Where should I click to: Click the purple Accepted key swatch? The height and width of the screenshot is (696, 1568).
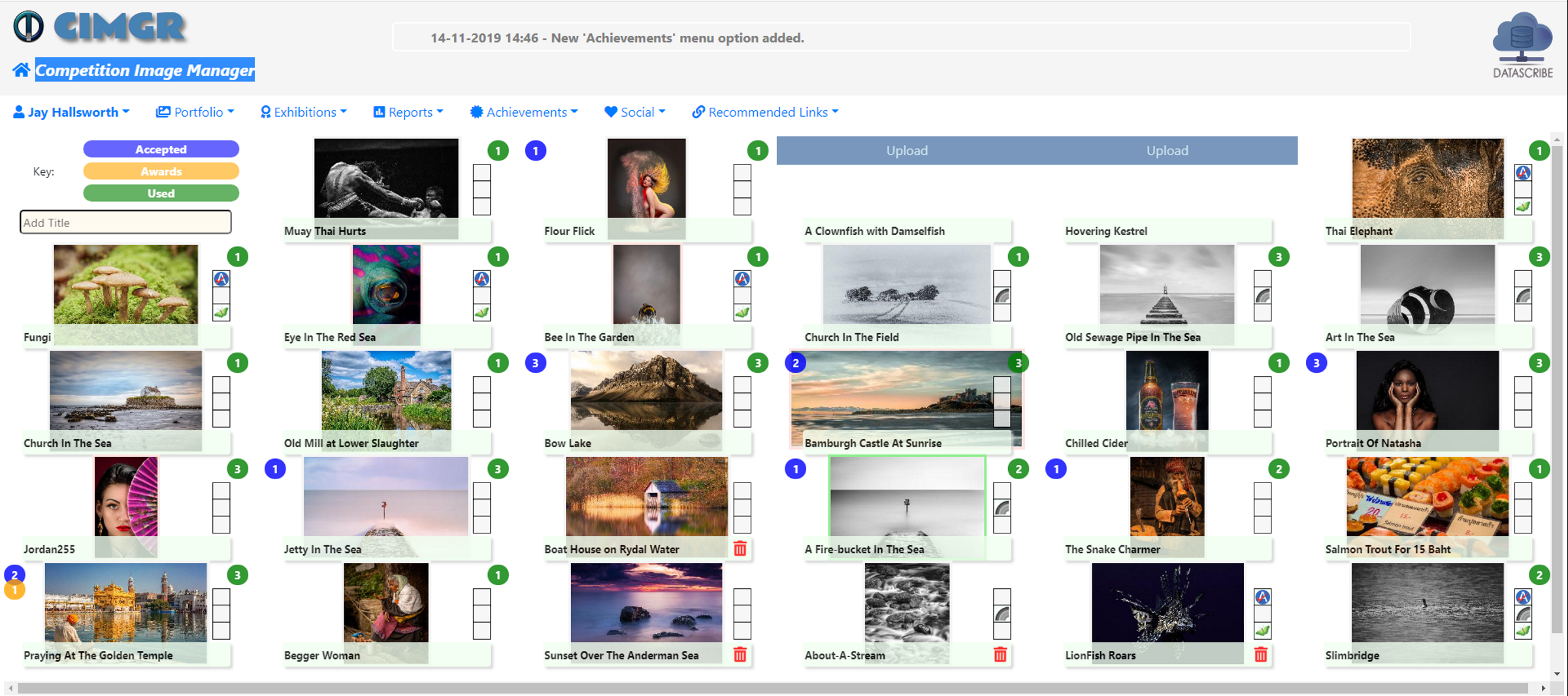click(161, 150)
